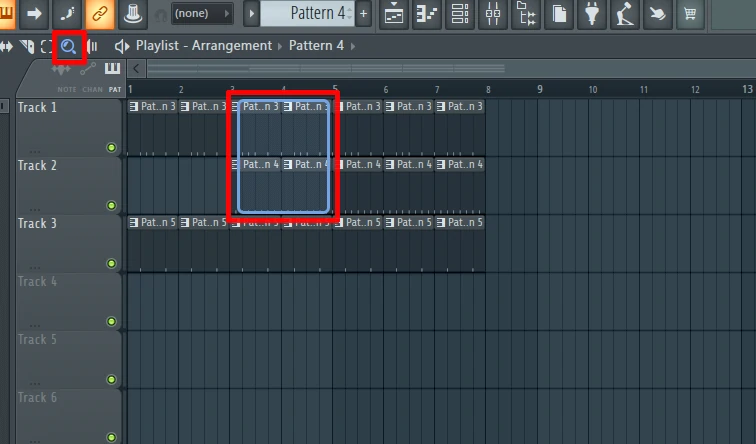
Task: Show the Channel rack
Action: [460, 14]
